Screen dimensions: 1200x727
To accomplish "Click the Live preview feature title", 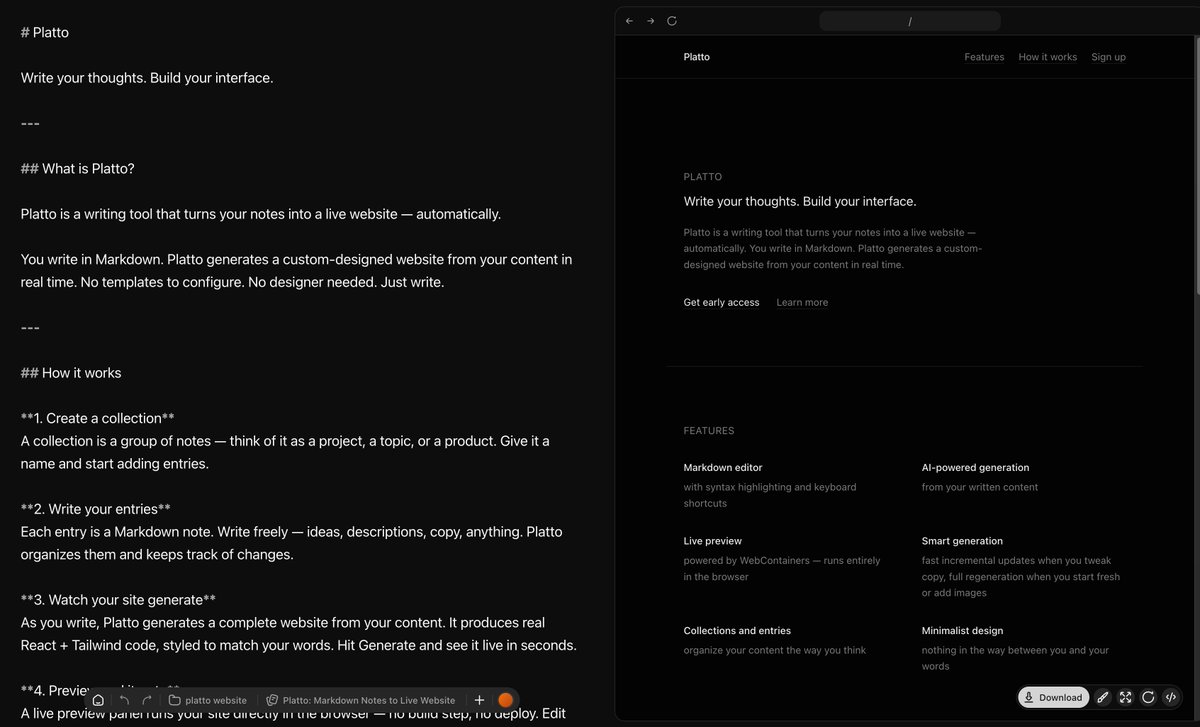I will click(x=713, y=541).
